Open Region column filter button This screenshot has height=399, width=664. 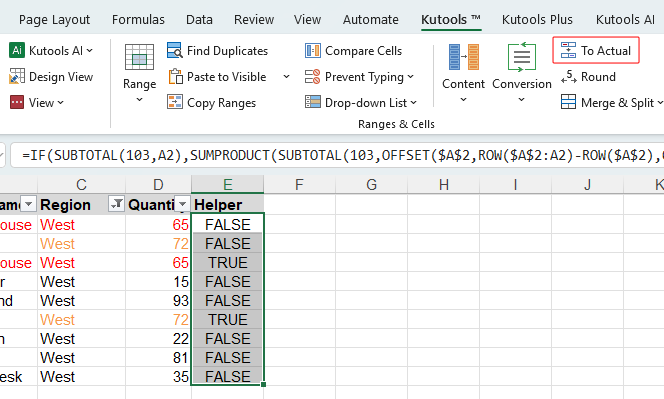click(x=116, y=204)
